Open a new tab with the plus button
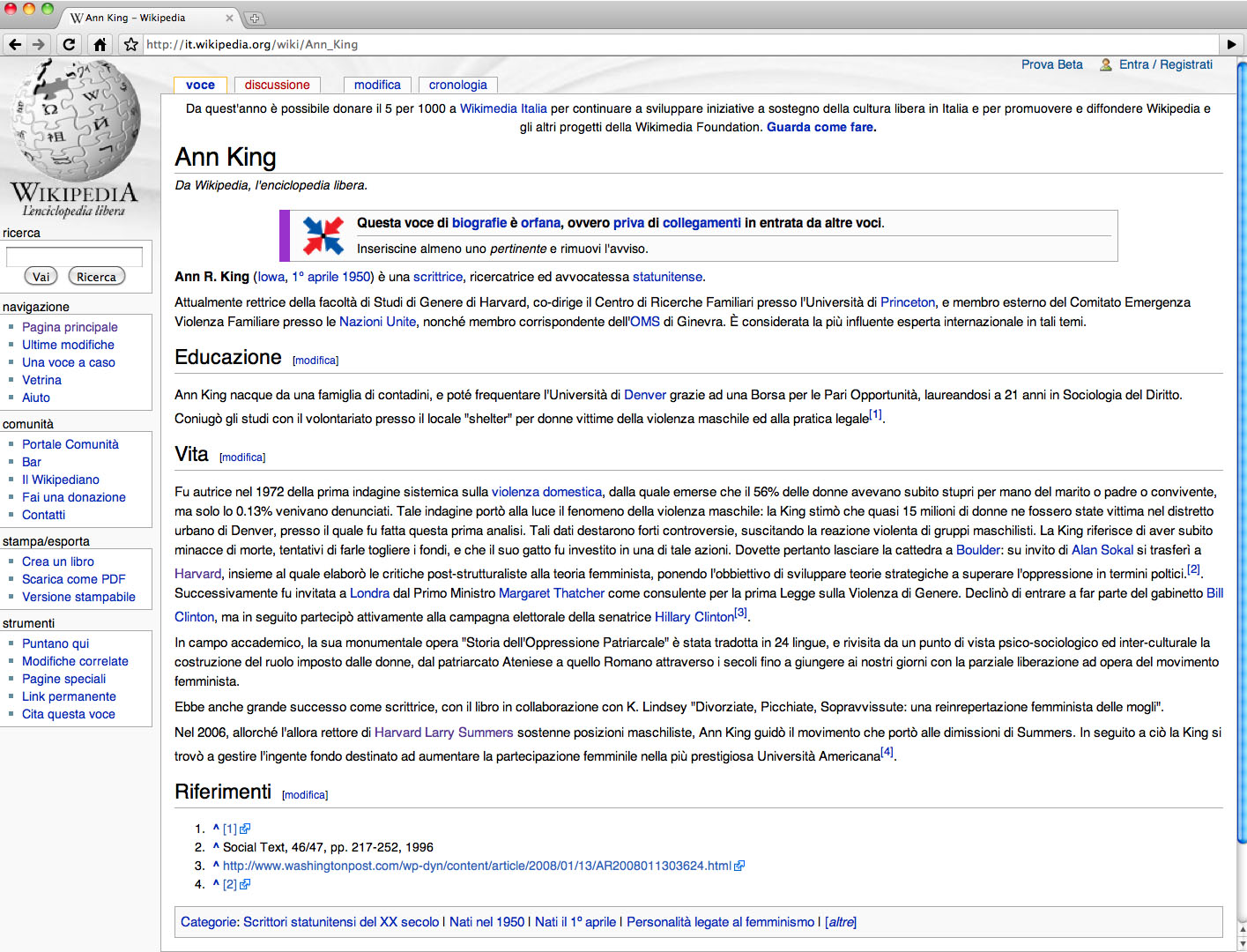This screenshot has width=1247, height=952. 254,18
